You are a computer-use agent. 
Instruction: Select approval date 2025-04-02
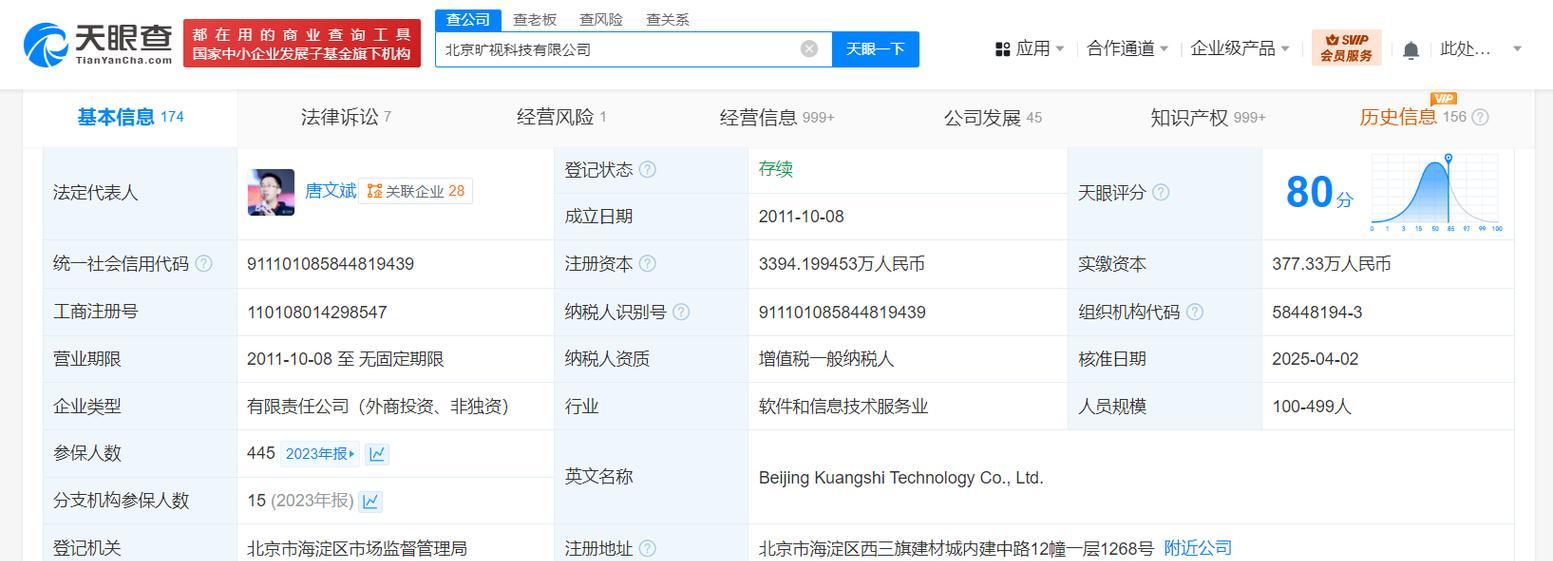[1315, 359]
